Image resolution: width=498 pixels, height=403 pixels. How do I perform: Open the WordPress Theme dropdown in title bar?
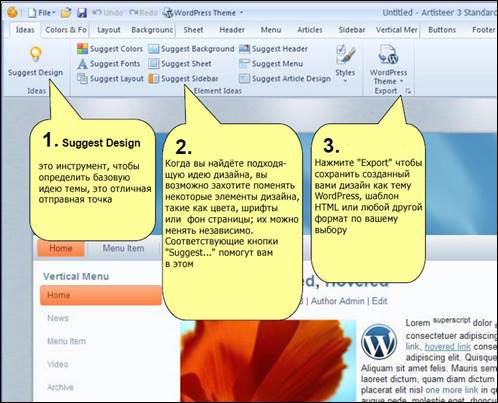(x=203, y=13)
